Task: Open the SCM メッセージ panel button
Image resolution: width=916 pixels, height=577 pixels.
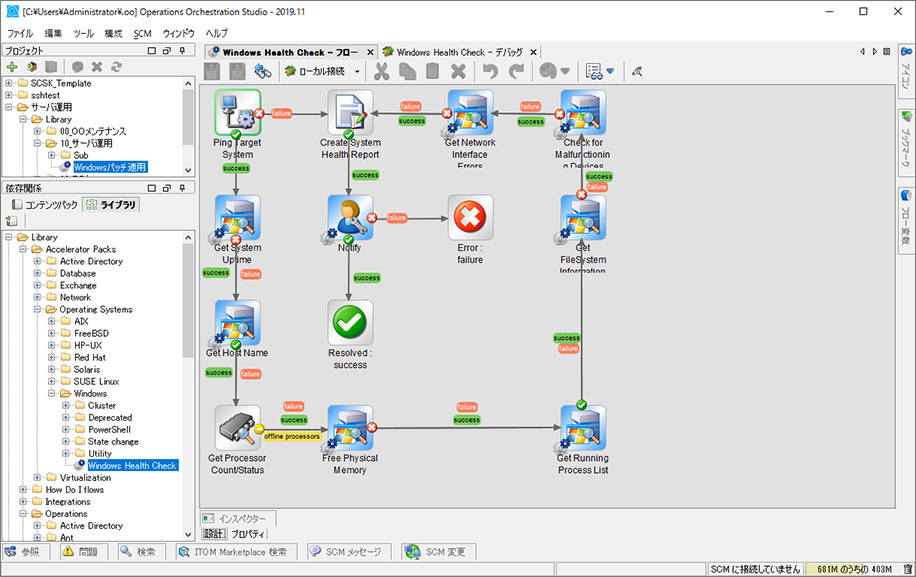Action: tap(345, 552)
